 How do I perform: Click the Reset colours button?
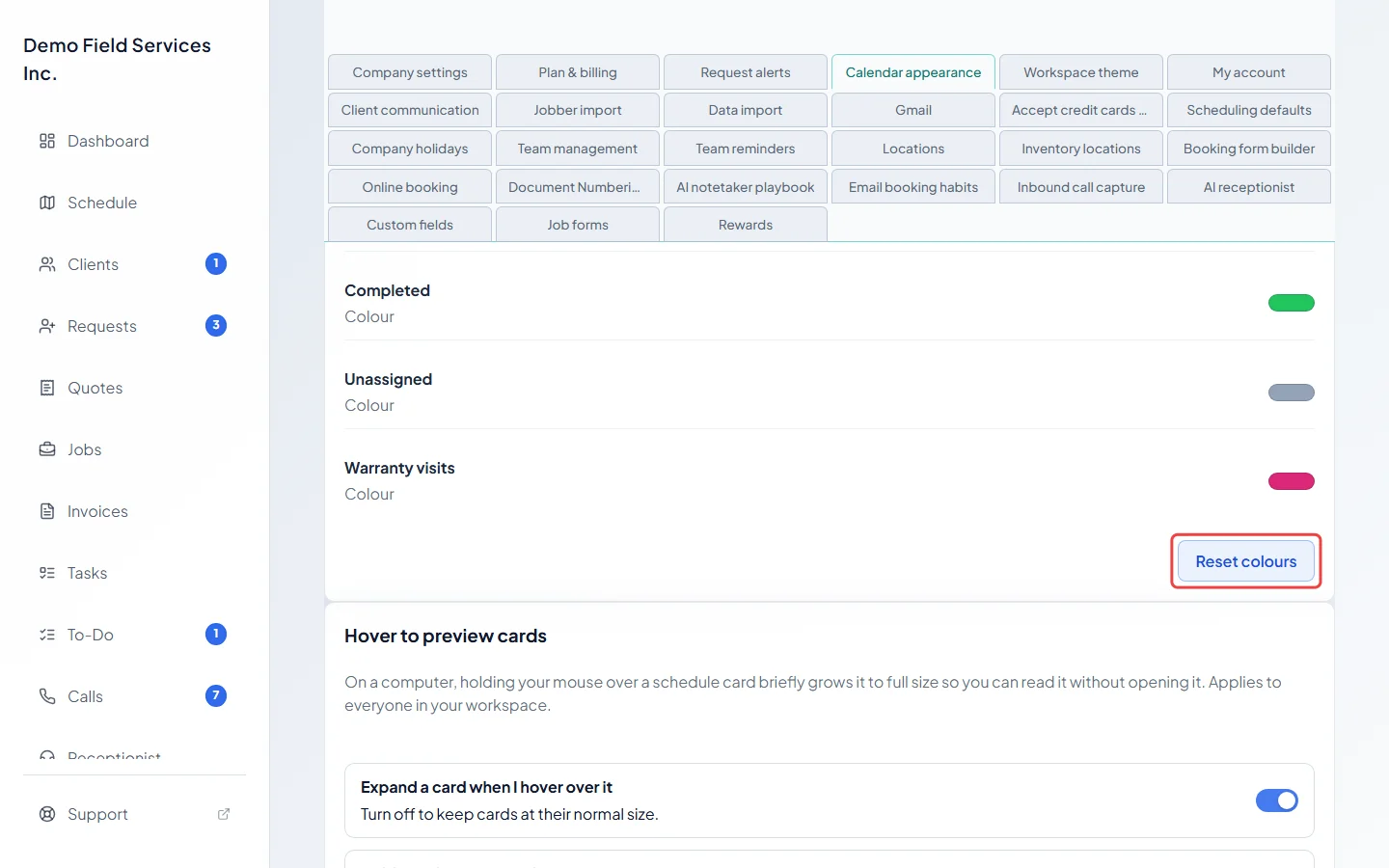pos(1246,561)
